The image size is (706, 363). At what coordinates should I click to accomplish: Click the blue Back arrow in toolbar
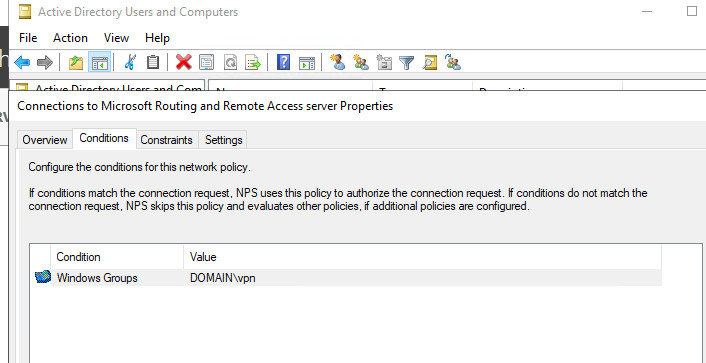click(22, 62)
